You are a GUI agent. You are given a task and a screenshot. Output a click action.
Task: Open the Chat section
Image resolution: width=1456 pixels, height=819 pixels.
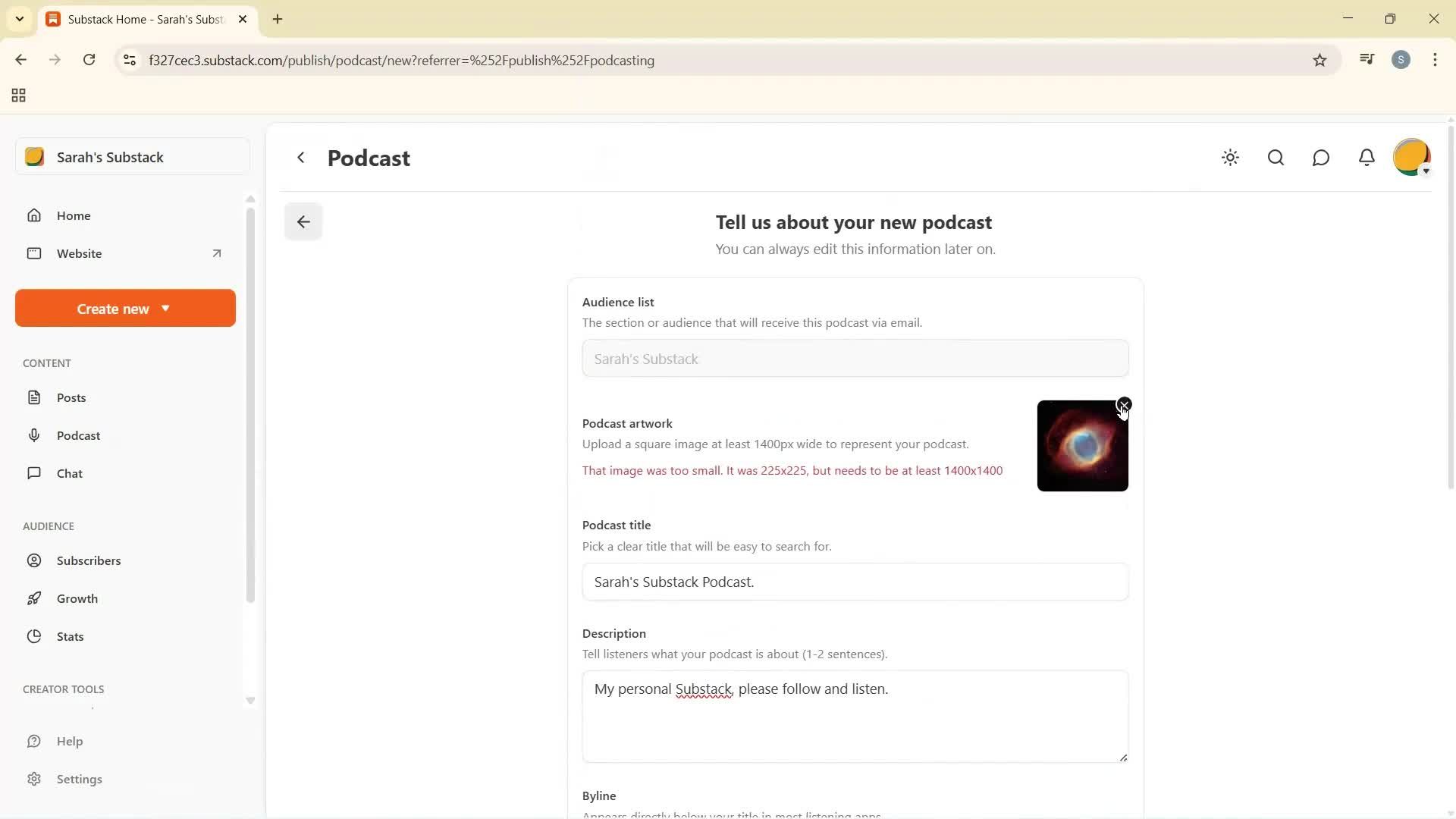[x=69, y=472]
